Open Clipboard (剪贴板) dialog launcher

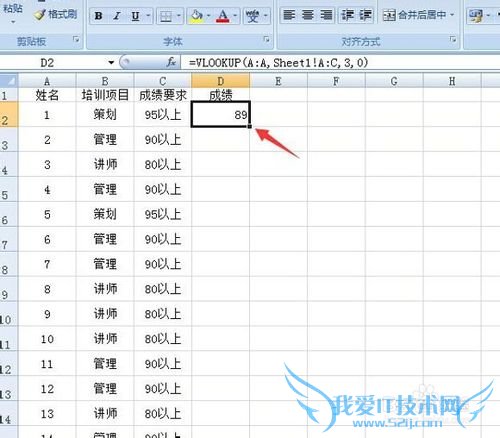(76, 40)
